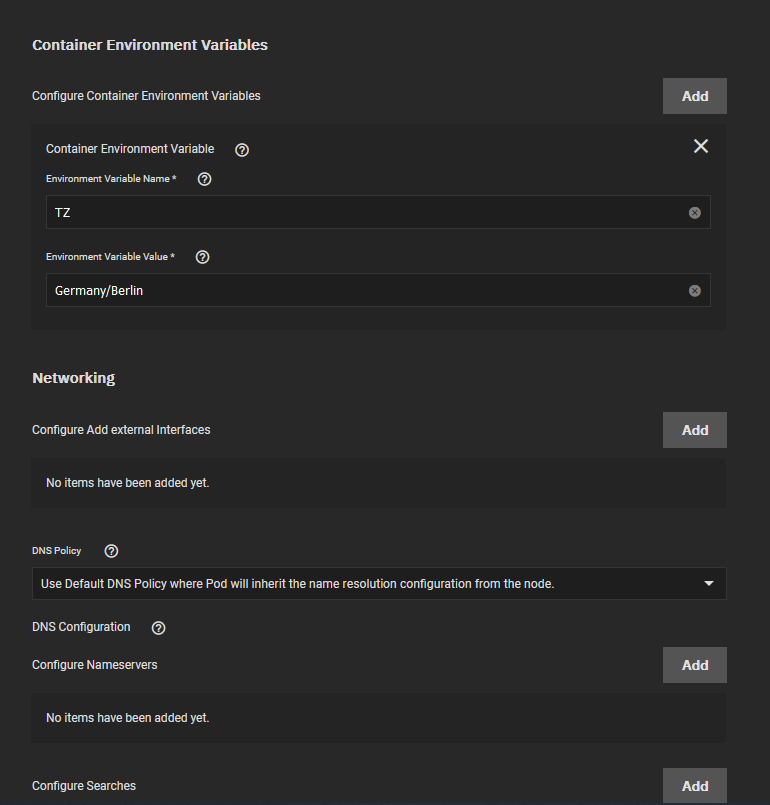Click the Configure Nameservers label
Viewport: 770px width, 805px height.
pyautogui.click(x=94, y=665)
